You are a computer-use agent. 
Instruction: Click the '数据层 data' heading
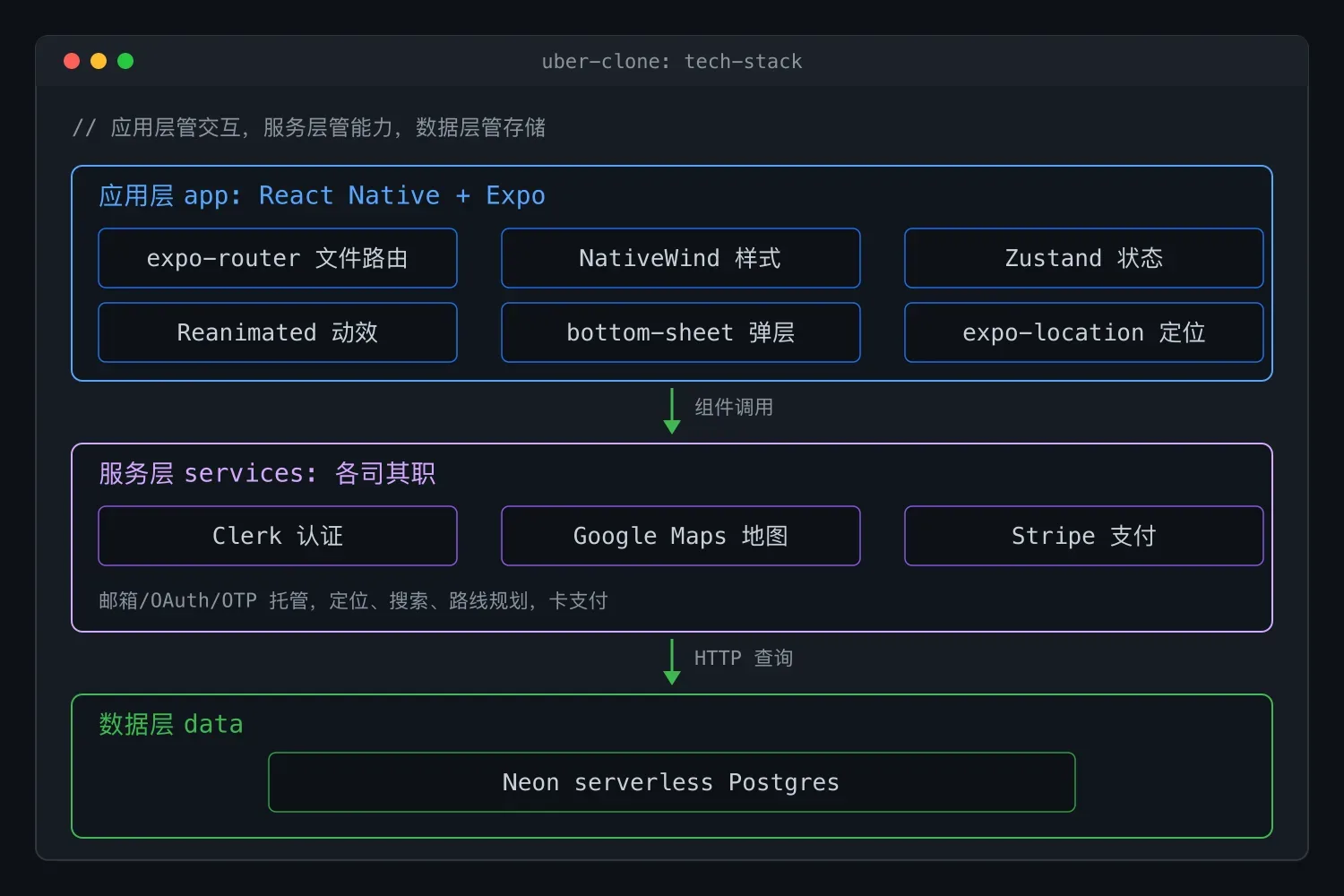(x=171, y=724)
